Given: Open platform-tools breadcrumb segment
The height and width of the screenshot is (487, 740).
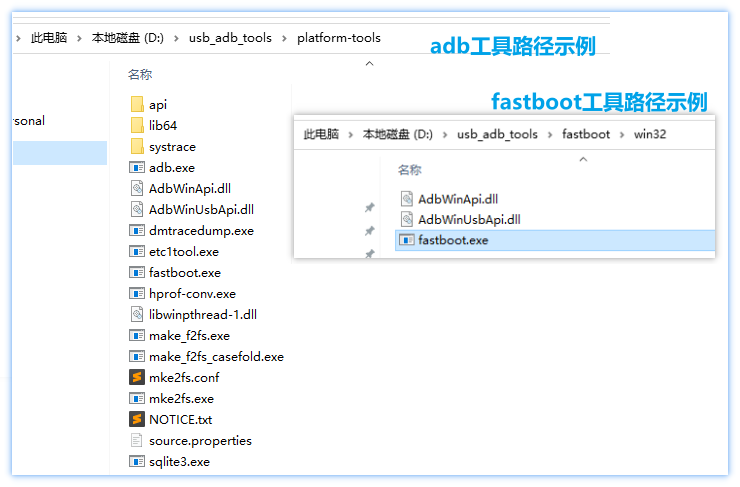Looking at the screenshot, I should click(x=338, y=38).
